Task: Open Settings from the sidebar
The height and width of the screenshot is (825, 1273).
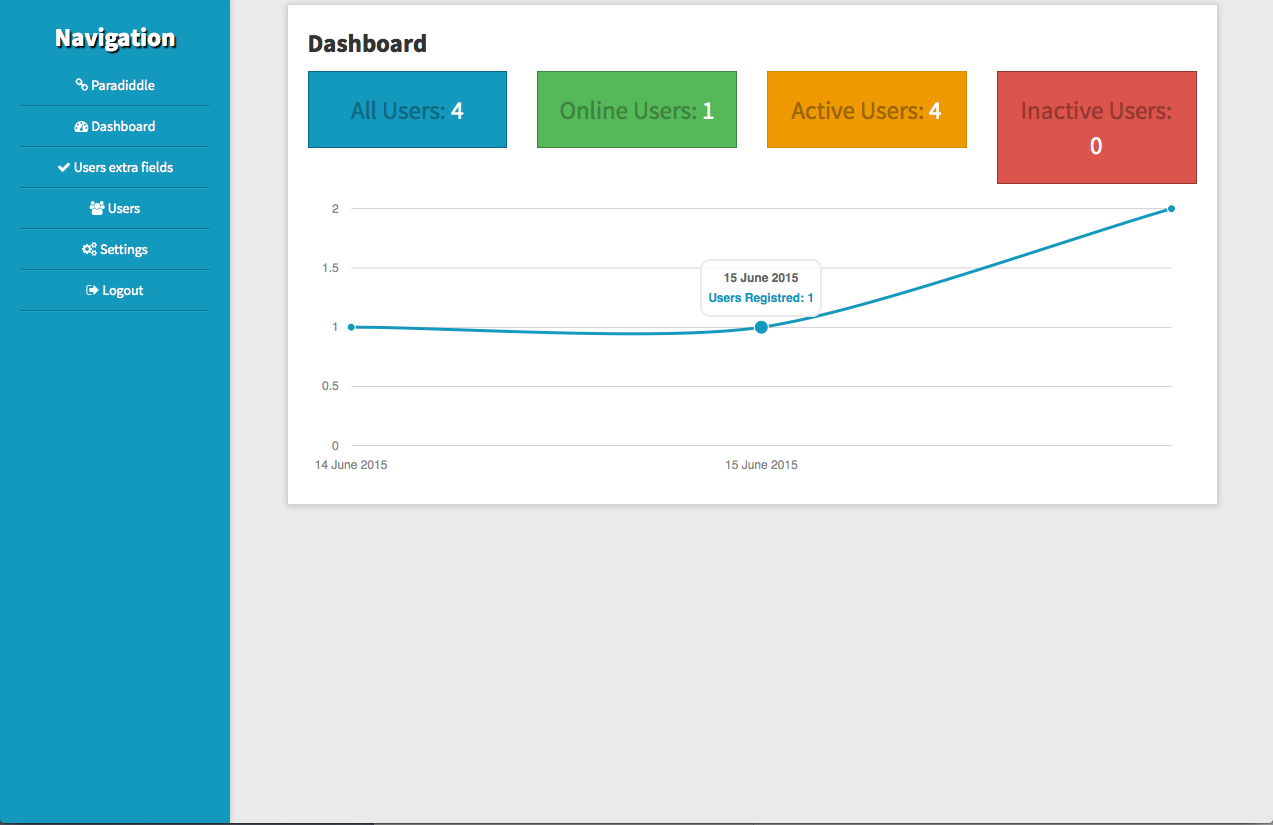Action: 115,249
